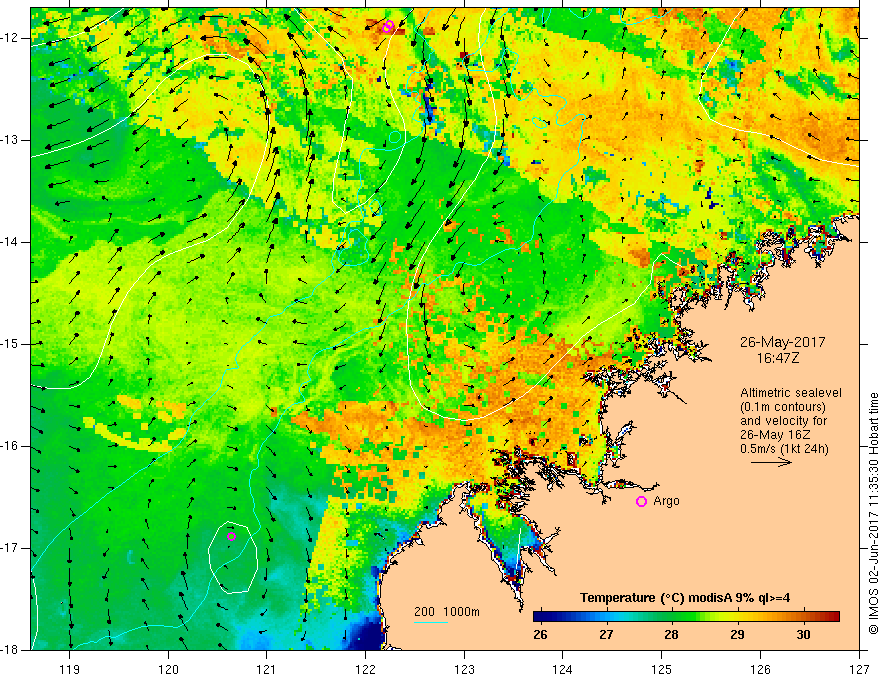Screen dimensions: 880x680
Task: Click the 126 longitude axis label
Action: pos(760,669)
